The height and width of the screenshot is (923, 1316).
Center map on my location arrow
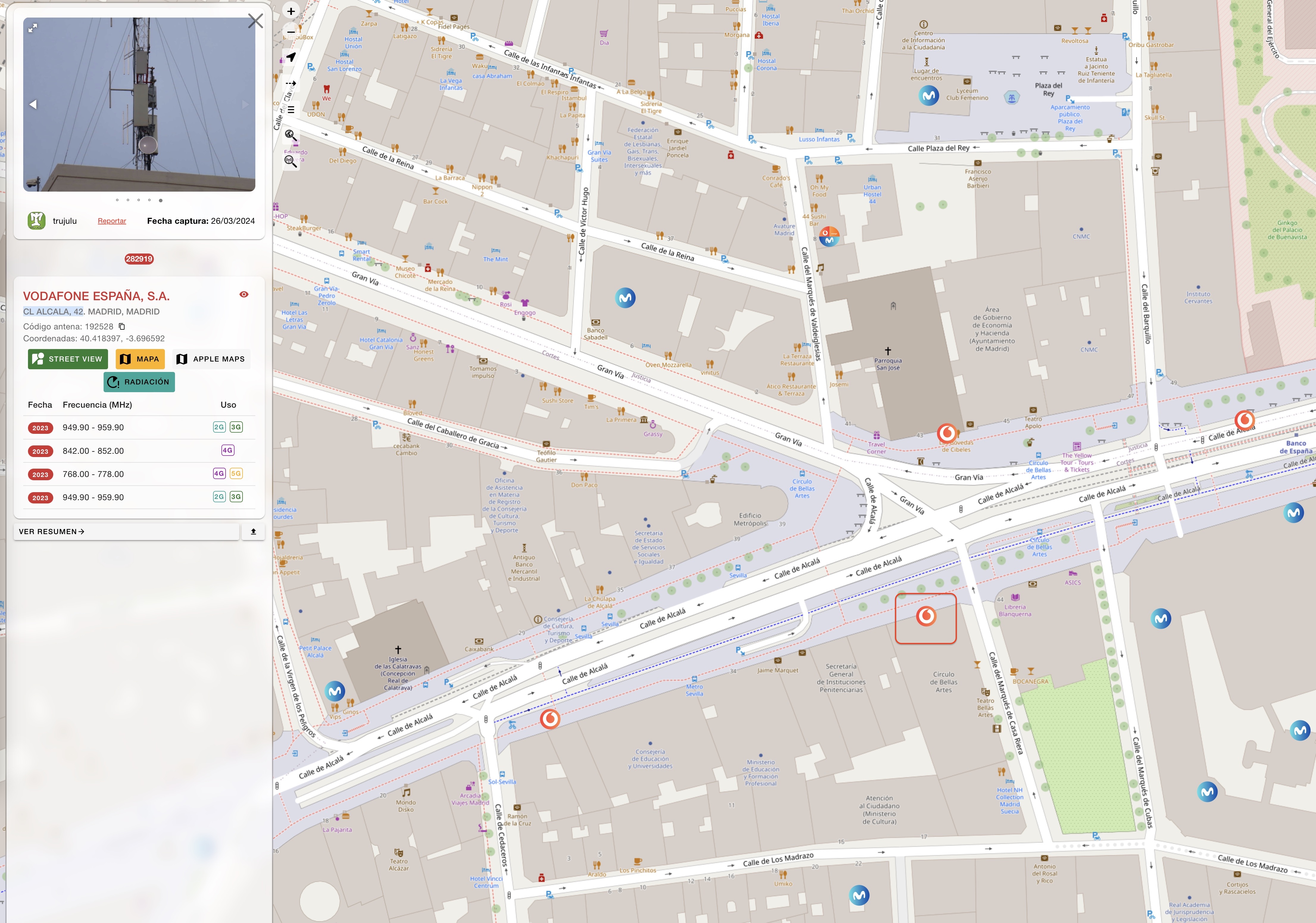[291, 57]
